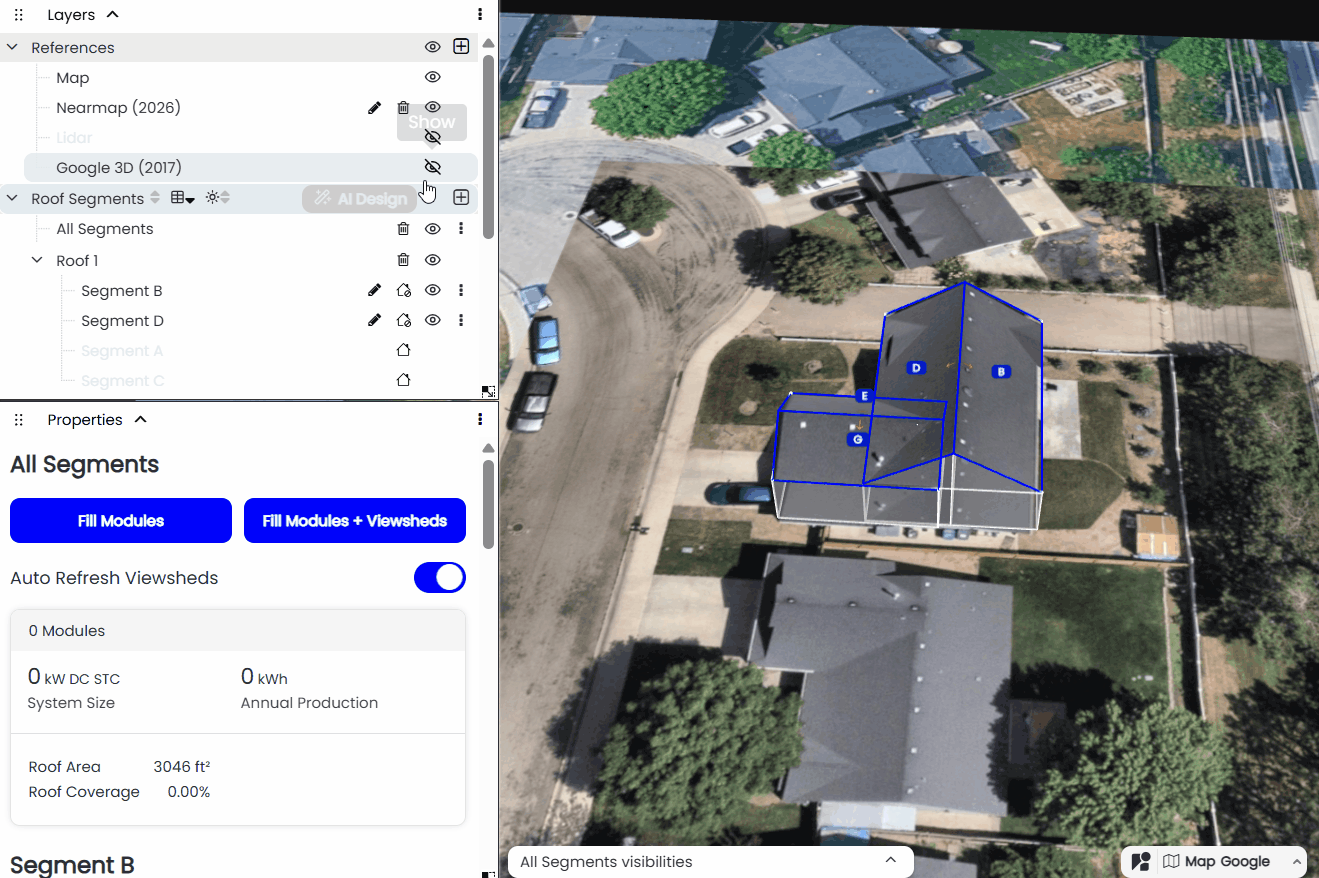The width and height of the screenshot is (1319, 878).
Task: Toggle visibility of Roof 1
Action: pos(432,260)
